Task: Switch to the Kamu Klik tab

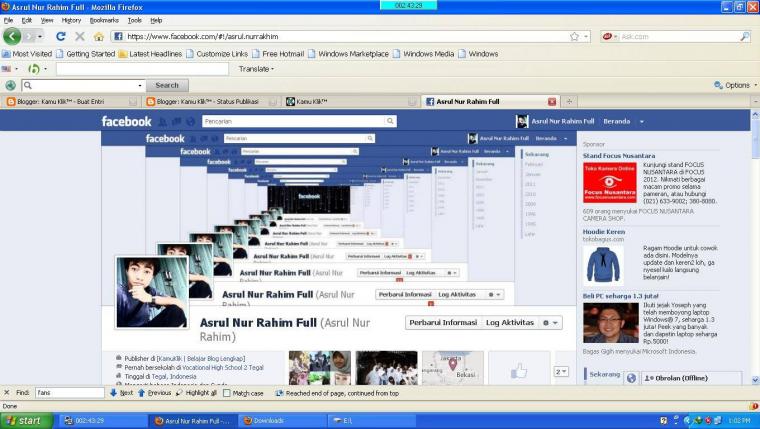Action: (x=312, y=101)
